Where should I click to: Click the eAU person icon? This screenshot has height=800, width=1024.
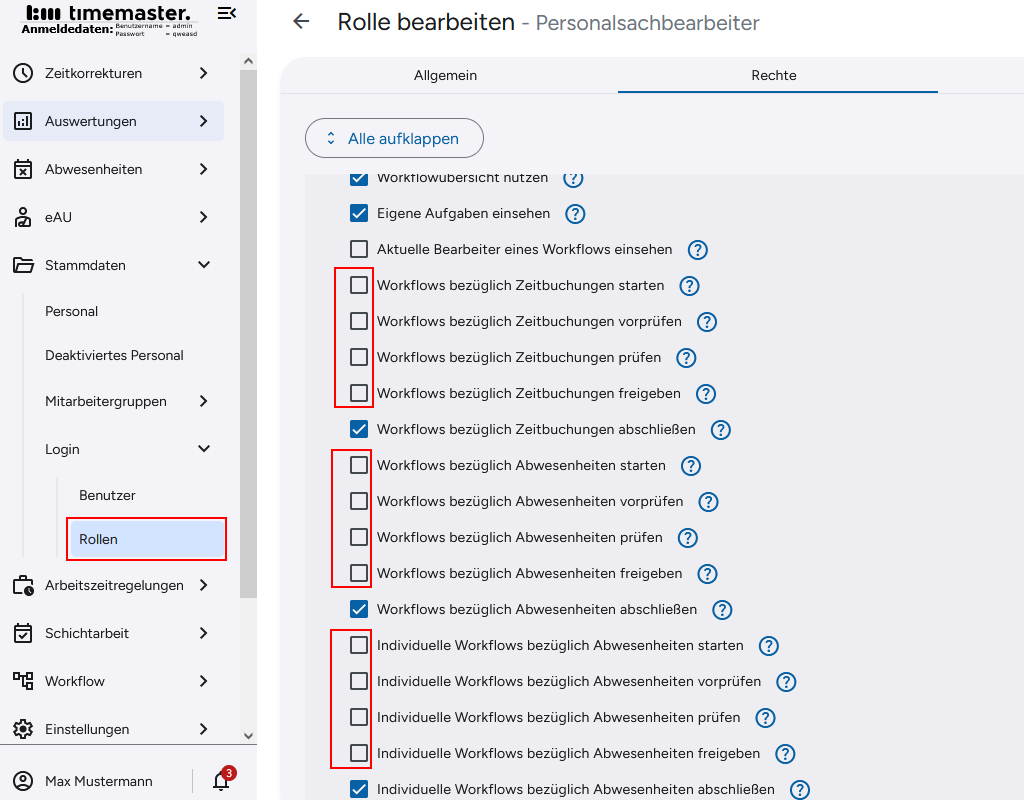22,217
